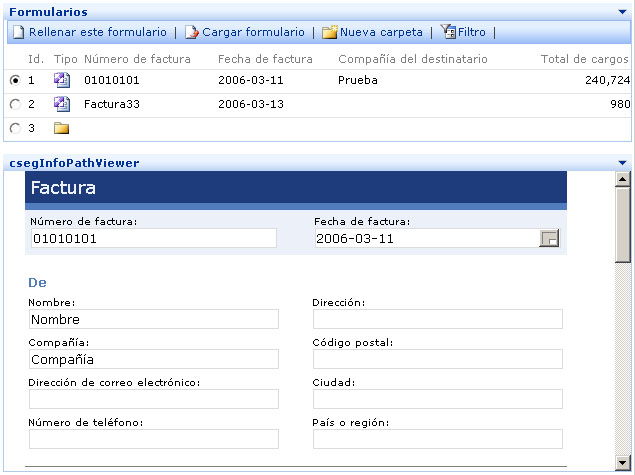Click the Compañía input field
Viewport: 635px width, 475px height.
coord(154,359)
